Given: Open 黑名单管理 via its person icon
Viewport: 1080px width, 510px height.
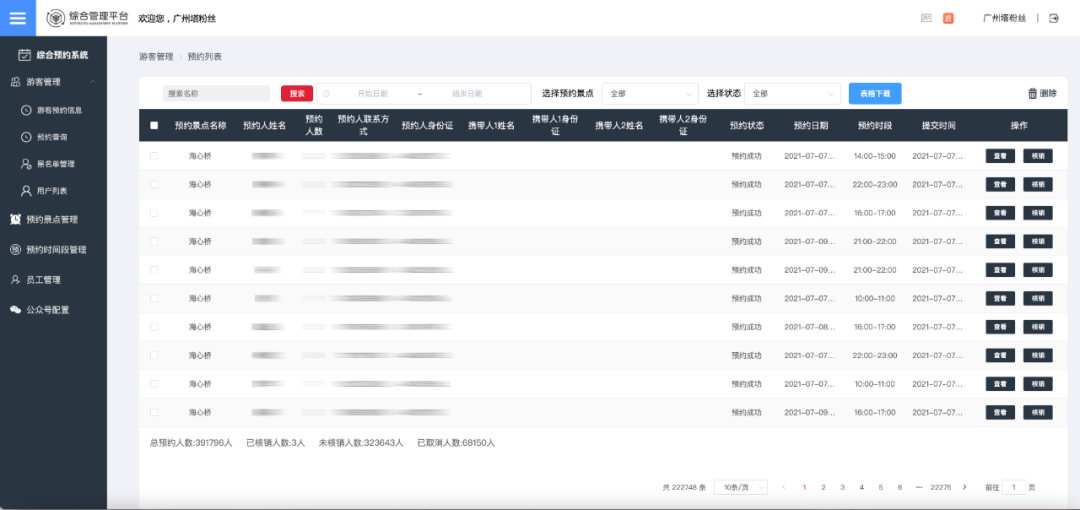Looking at the screenshot, I should tap(26, 164).
